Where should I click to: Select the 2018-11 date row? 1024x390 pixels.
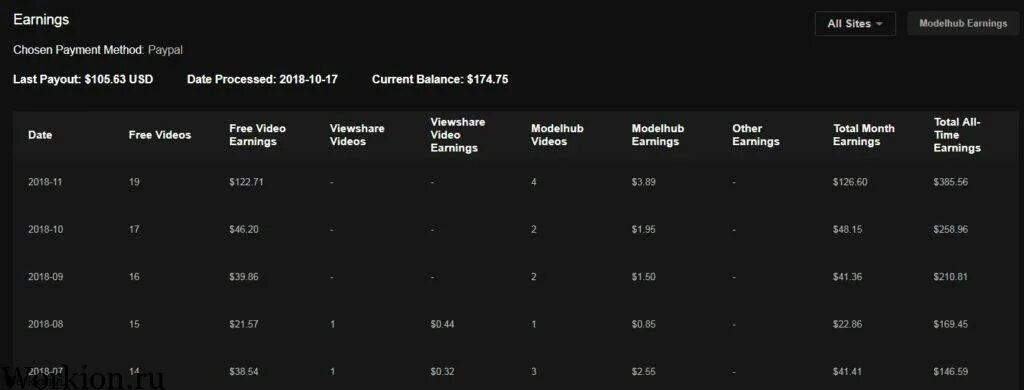tap(512, 182)
